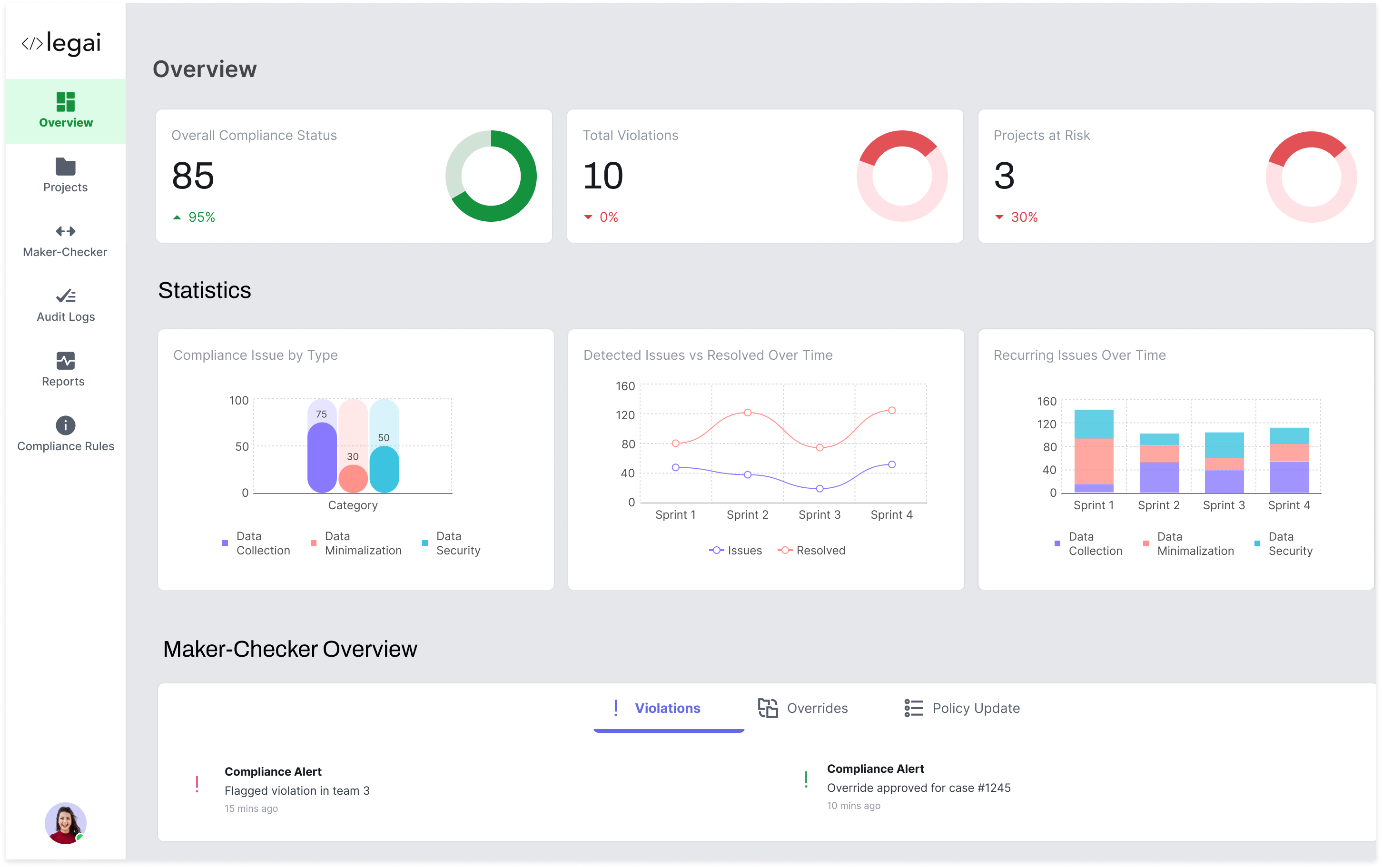Open the Audit Logs checklist icon

click(x=65, y=296)
